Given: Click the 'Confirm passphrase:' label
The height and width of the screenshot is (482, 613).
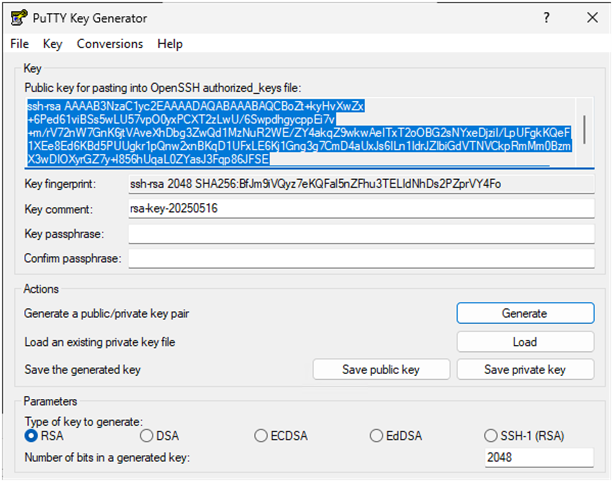Looking at the screenshot, I should [x=73, y=258].
